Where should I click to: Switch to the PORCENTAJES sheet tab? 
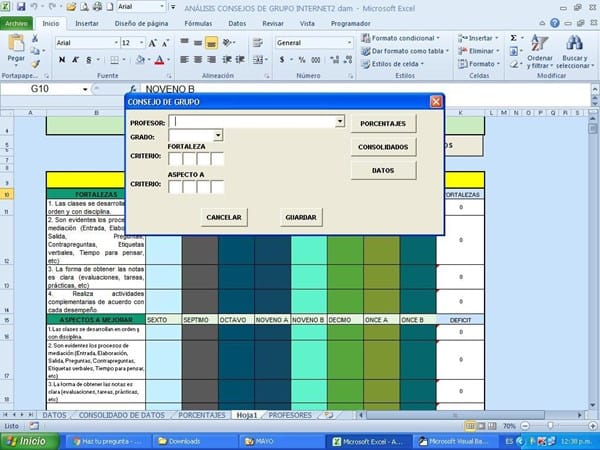[x=204, y=414]
